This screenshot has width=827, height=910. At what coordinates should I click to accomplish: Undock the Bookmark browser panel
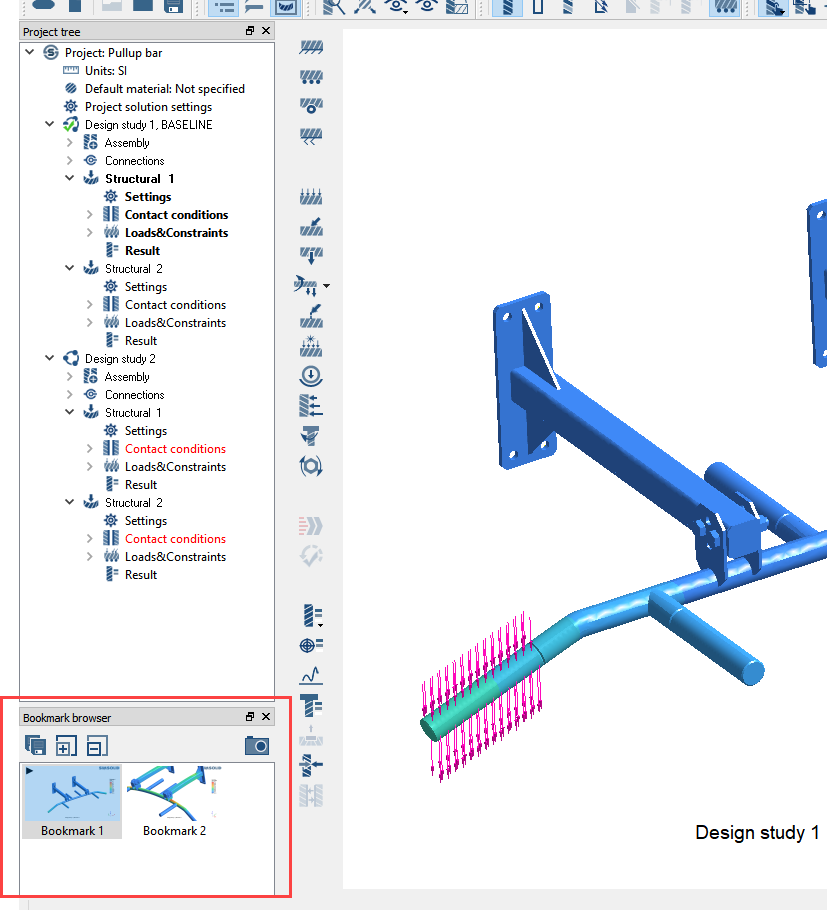[250, 717]
